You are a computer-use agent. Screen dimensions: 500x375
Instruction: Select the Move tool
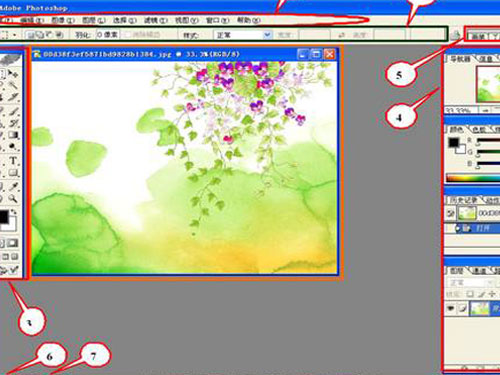pyautogui.click(x=13, y=73)
